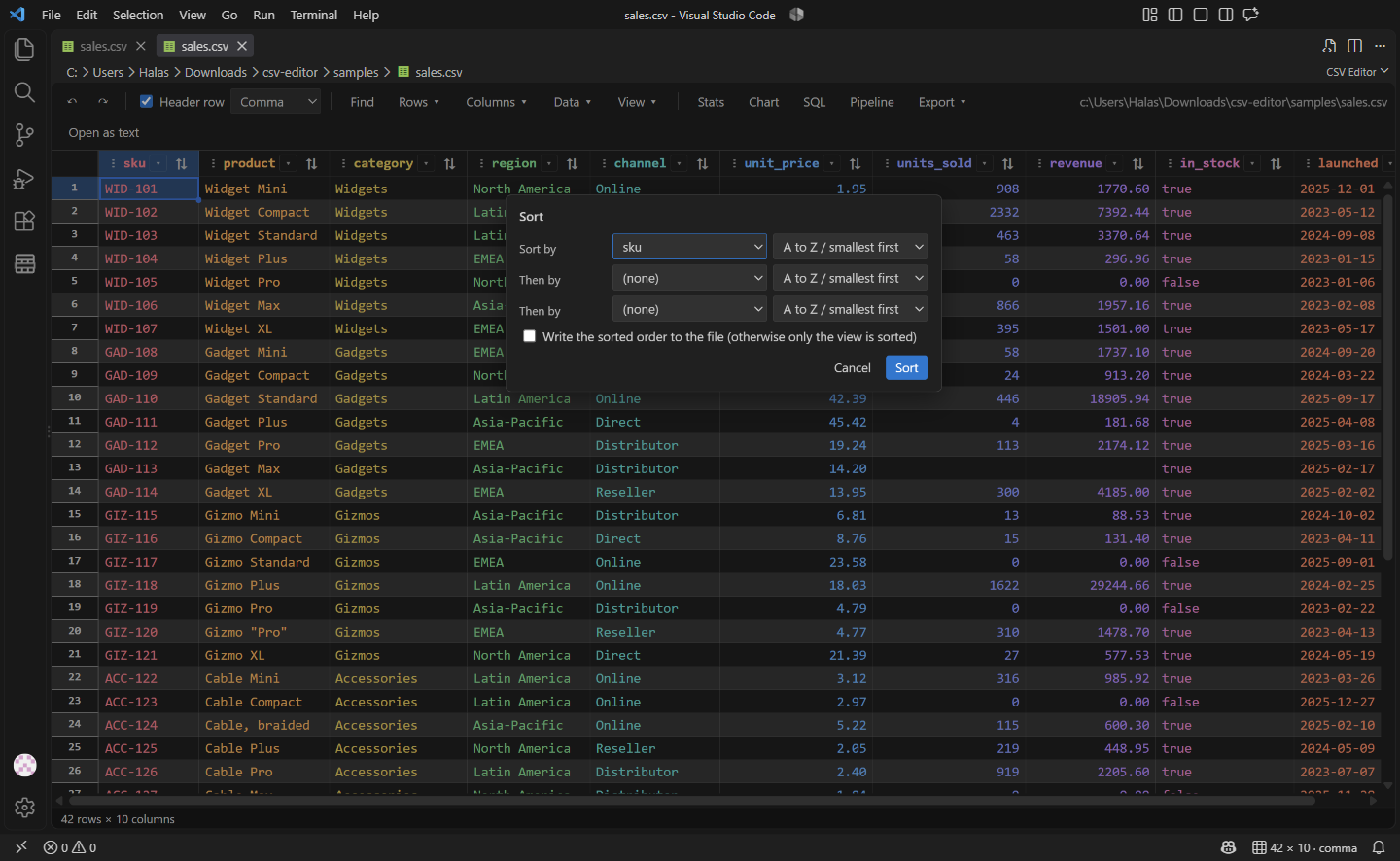Open the Sort by sku column dropdown
This screenshot has height=861, width=1400.
689,247
